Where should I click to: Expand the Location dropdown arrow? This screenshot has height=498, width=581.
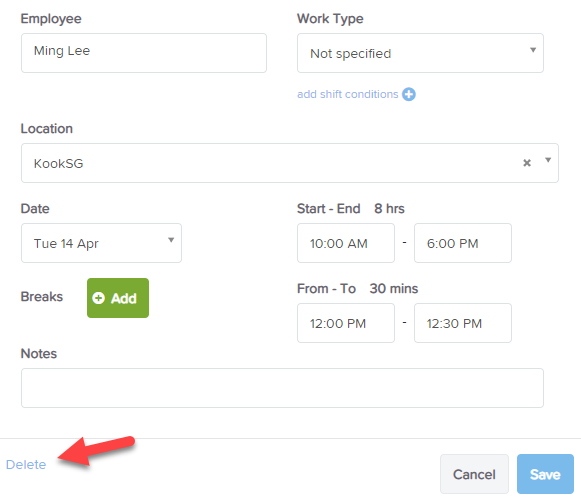pyautogui.click(x=548, y=160)
